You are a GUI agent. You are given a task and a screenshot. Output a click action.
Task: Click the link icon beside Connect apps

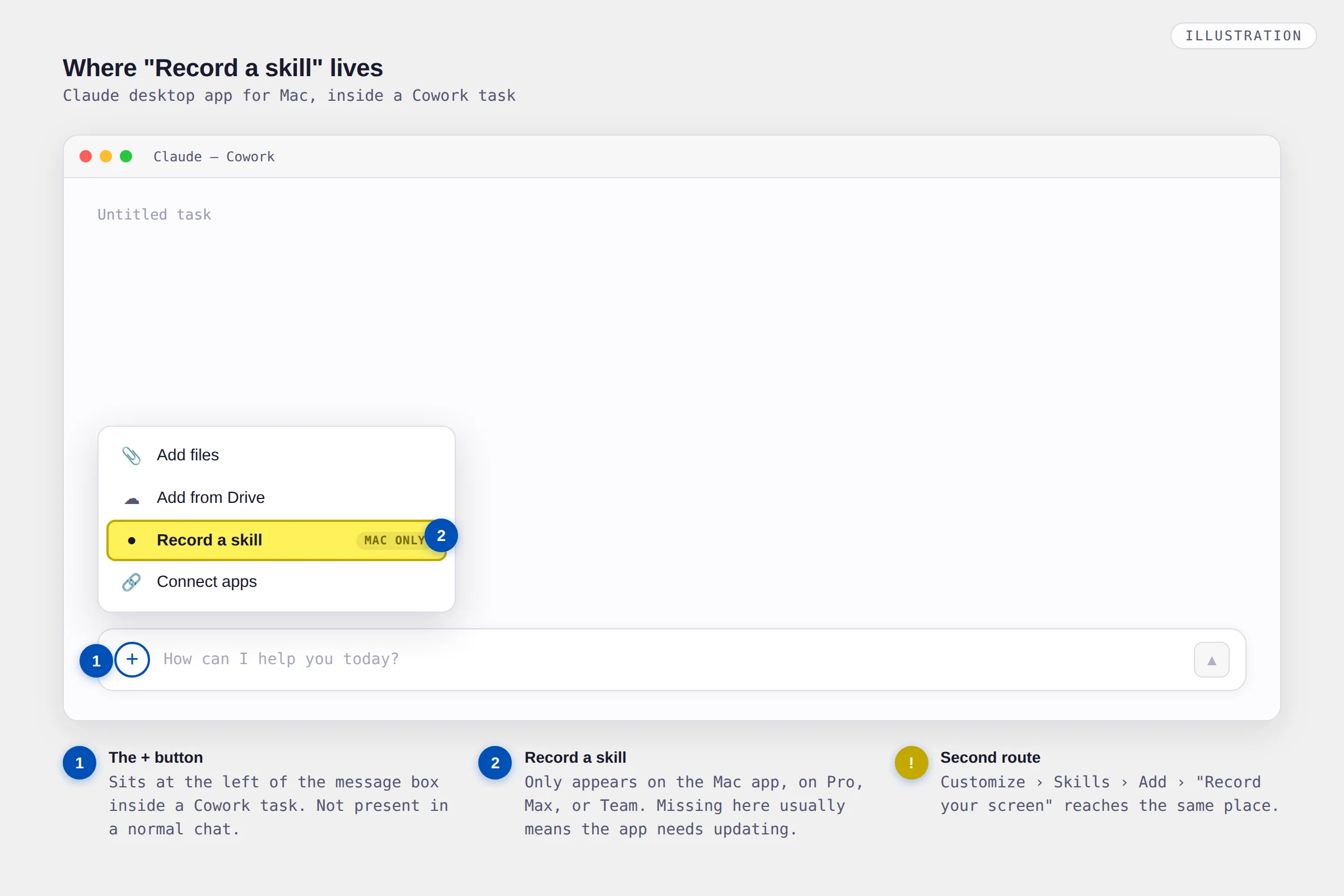point(132,582)
